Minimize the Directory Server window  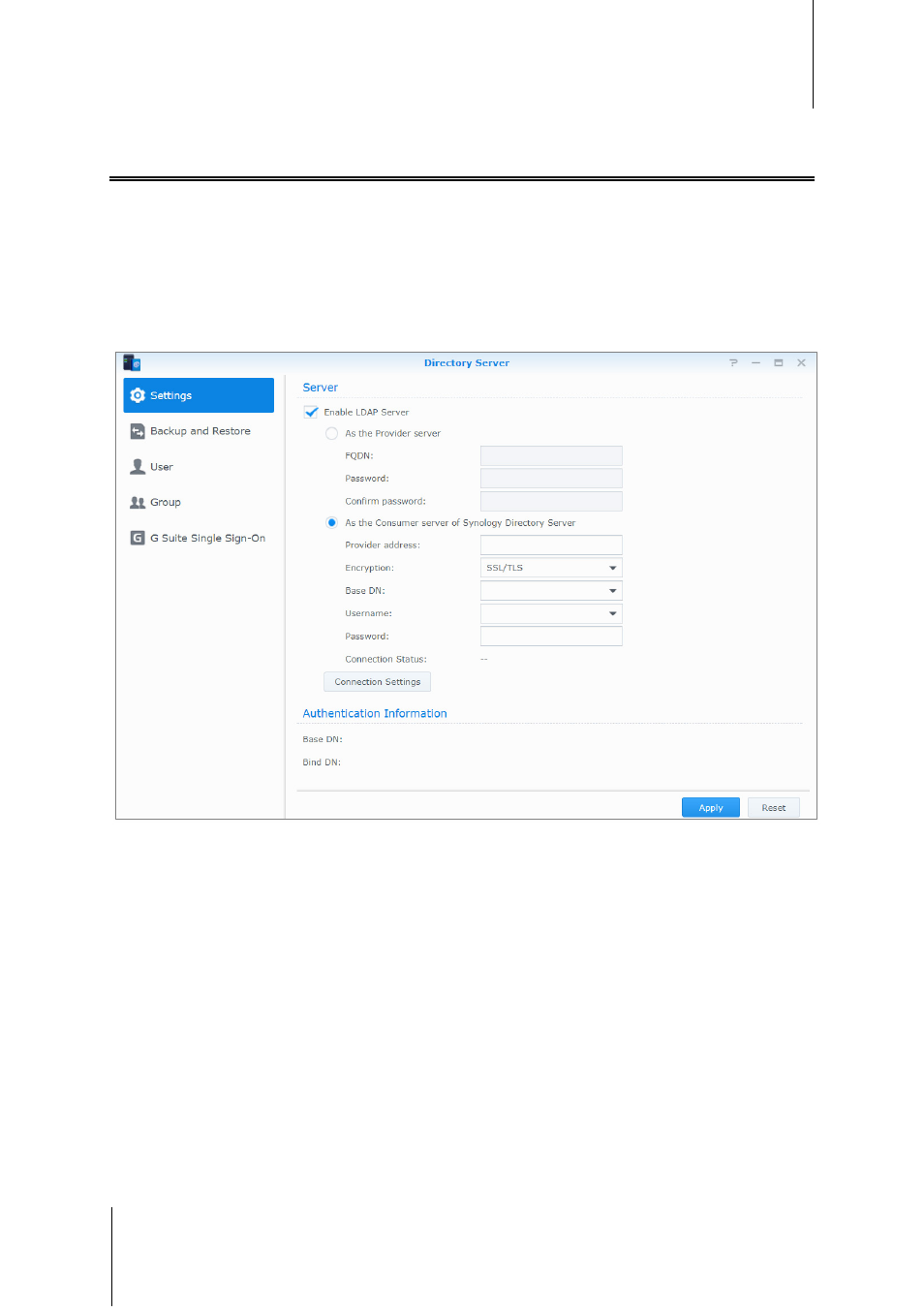coord(755,363)
